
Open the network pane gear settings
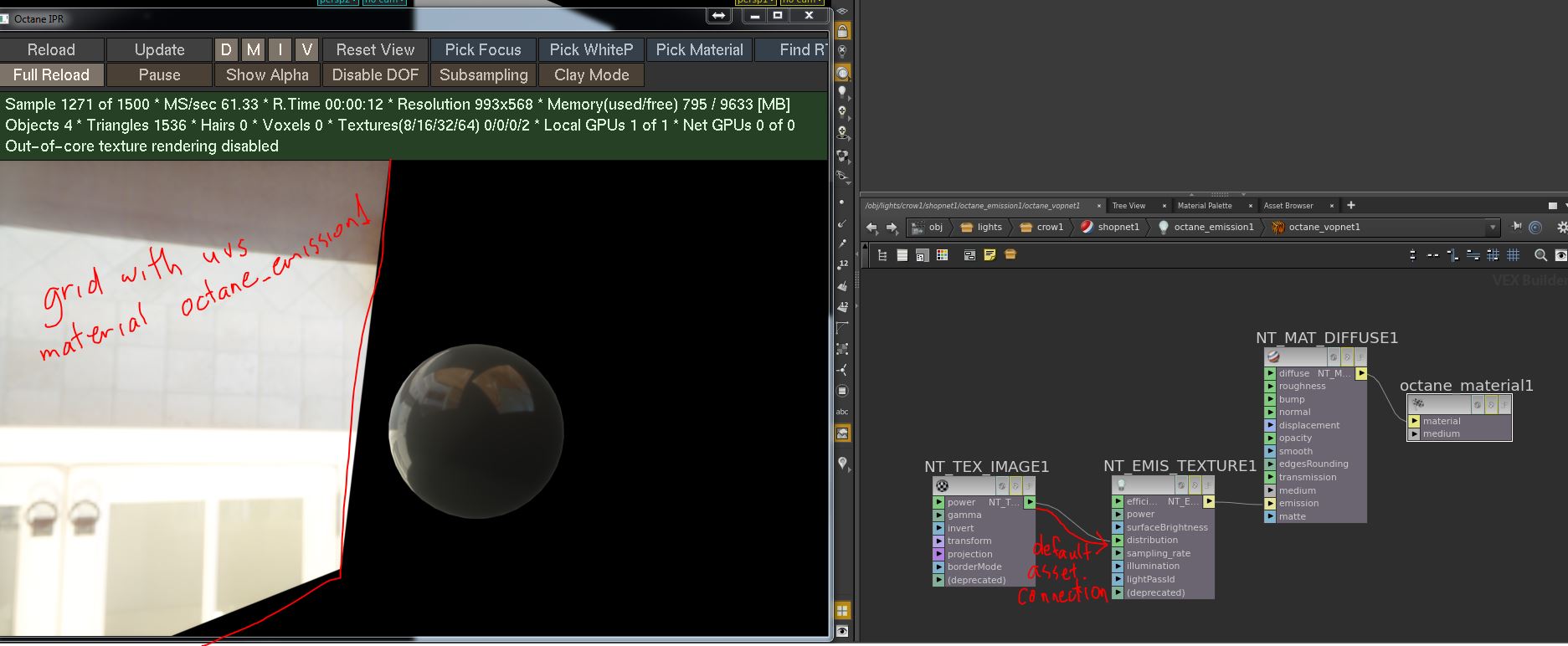pos(1561,227)
